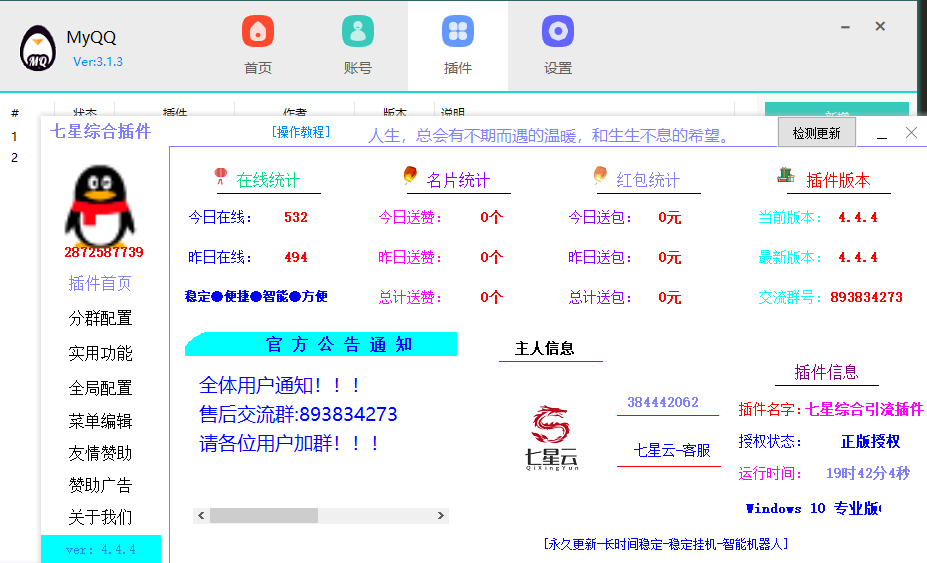Click the 运行时间 value 19时42分4秒
This screenshot has width=927, height=563.
pos(867,473)
